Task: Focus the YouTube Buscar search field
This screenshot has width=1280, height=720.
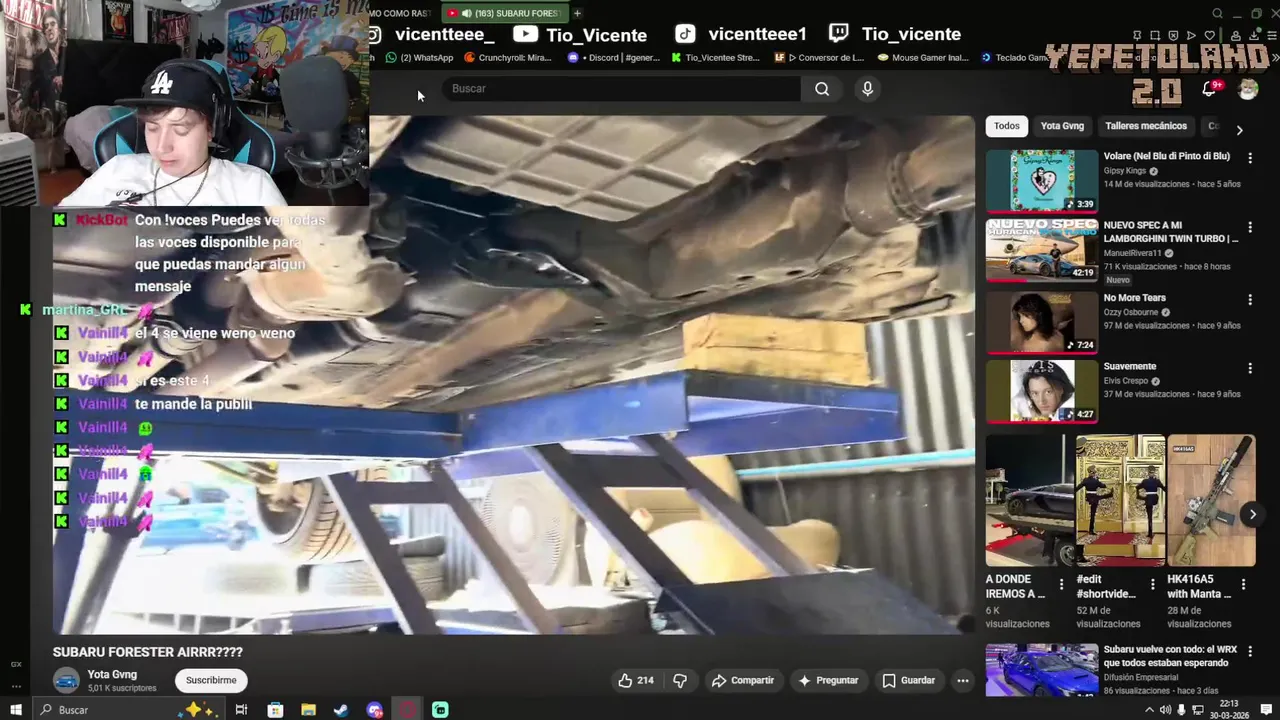Action: pyautogui.click(x=620, y=89)
